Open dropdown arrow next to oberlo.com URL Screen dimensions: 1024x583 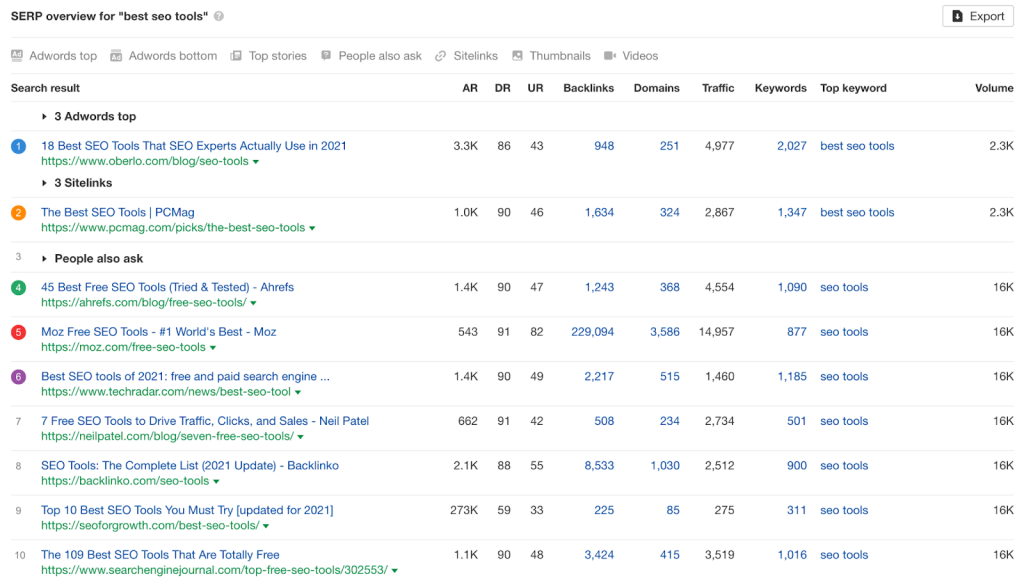(x=256, y=162)
